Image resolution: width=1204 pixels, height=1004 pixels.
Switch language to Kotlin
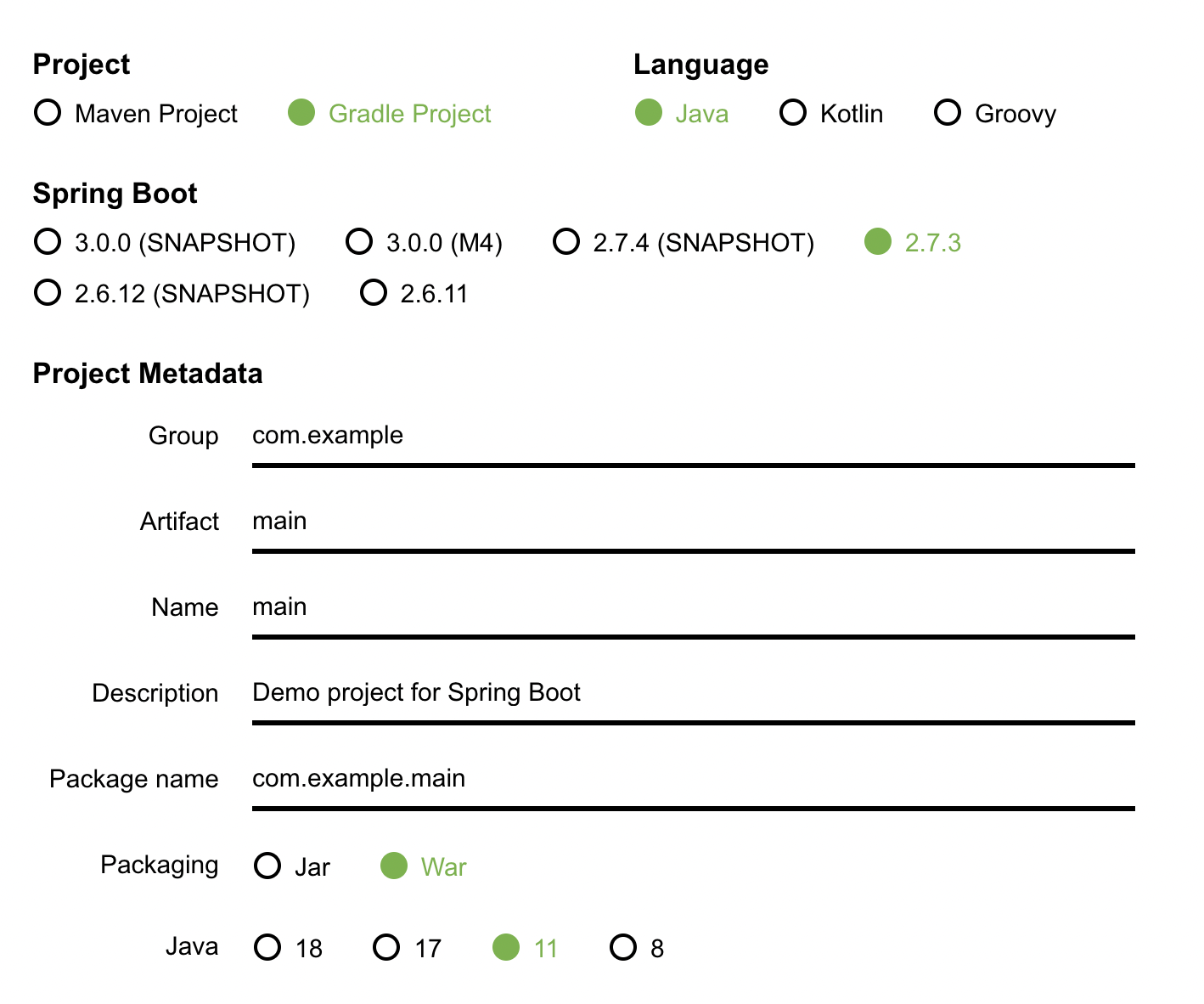pos(793,113)
